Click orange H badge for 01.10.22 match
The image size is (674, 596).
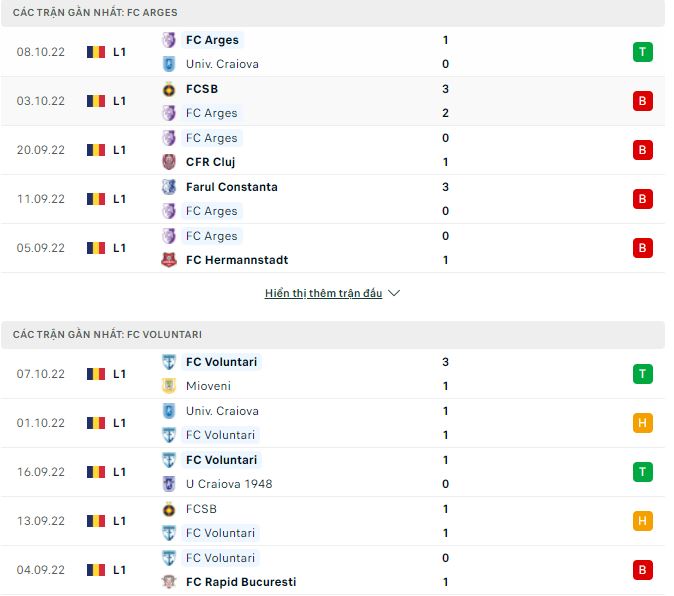coord(643,423)
